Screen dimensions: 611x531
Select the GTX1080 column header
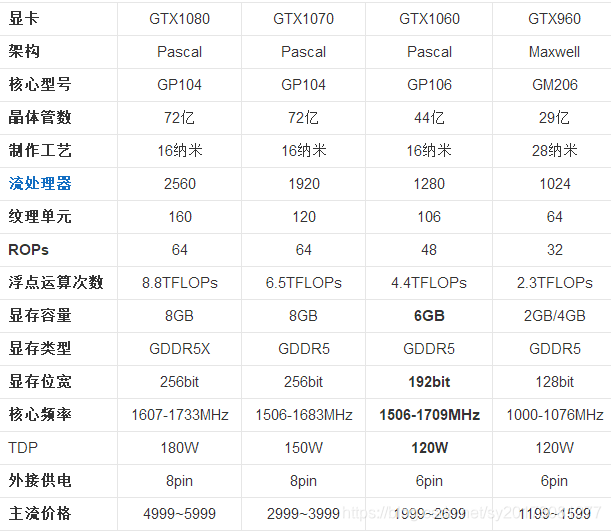pyautogui.click(x=179, y=19)
